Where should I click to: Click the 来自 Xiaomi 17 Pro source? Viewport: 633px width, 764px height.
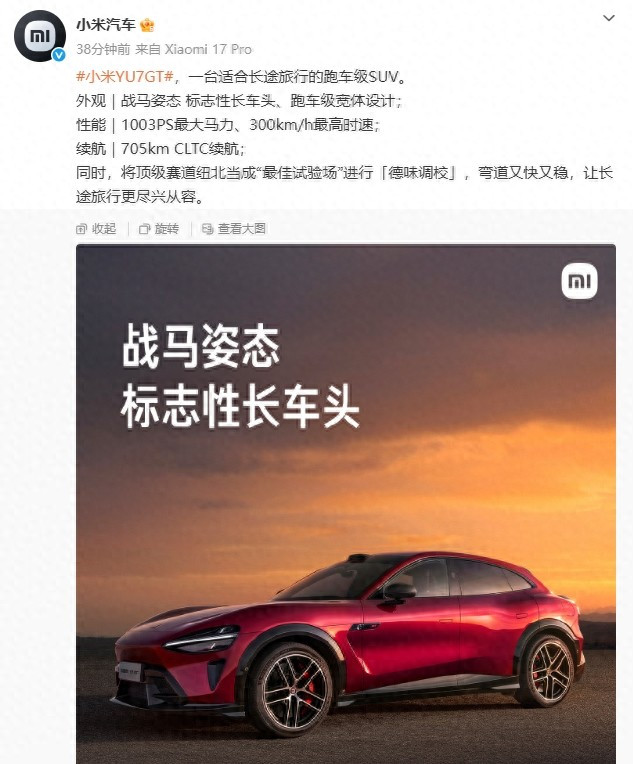[x=193, y=49]
